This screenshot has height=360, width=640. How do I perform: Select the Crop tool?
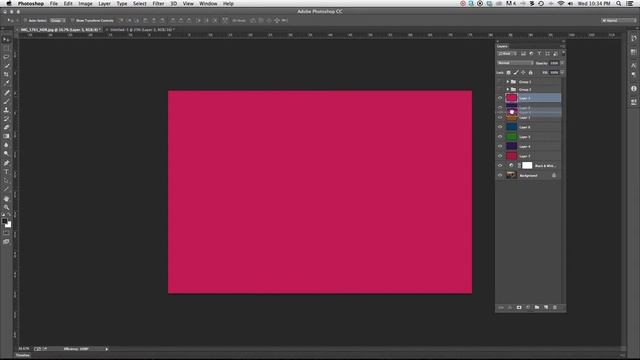pos(6,74)
